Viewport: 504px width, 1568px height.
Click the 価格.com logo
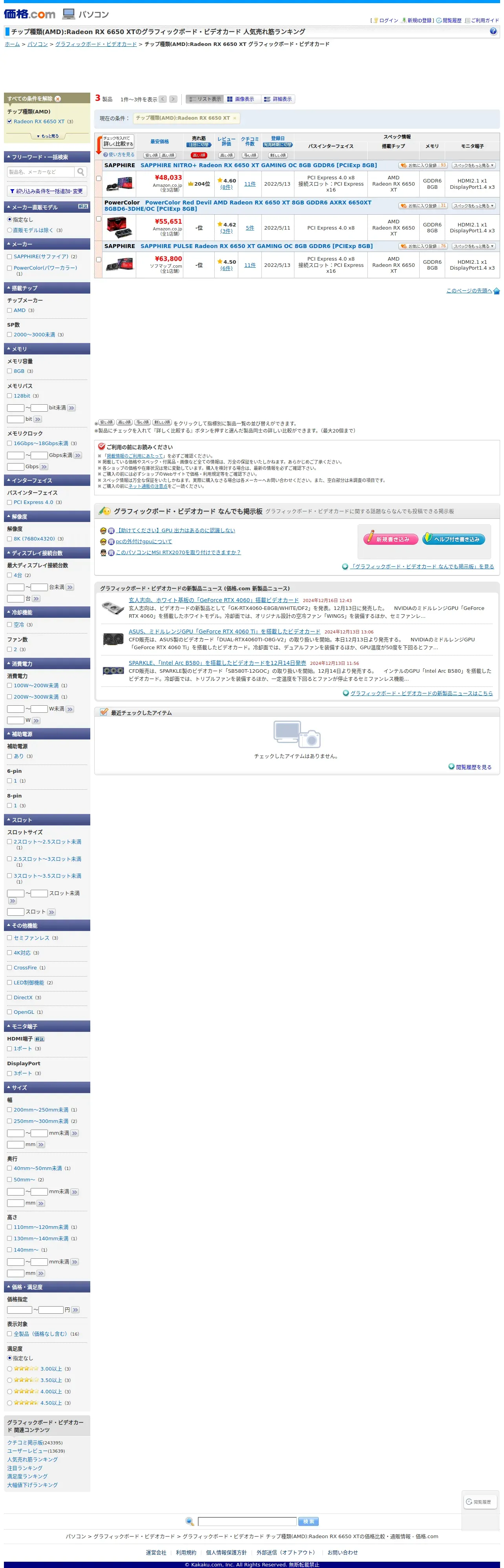[x=30, y=13]
